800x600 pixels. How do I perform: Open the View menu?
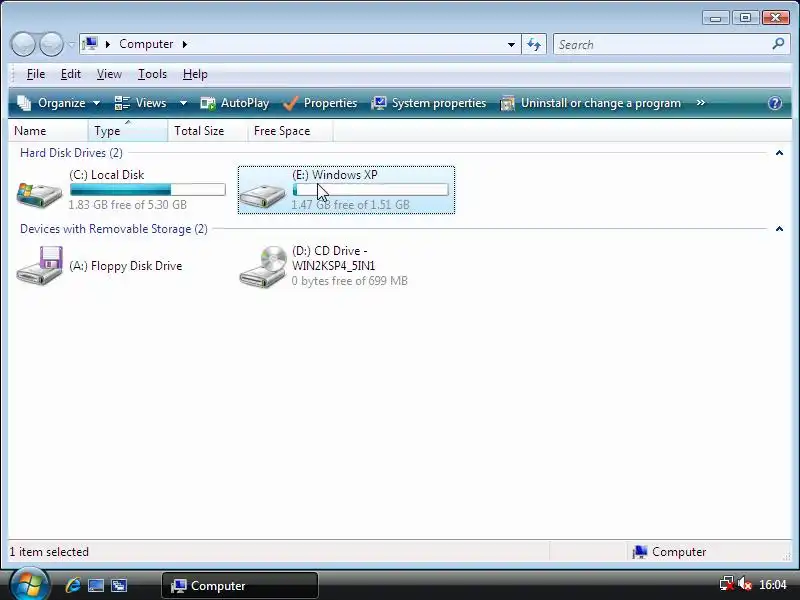pyautogui.click(x=109, y=74)
